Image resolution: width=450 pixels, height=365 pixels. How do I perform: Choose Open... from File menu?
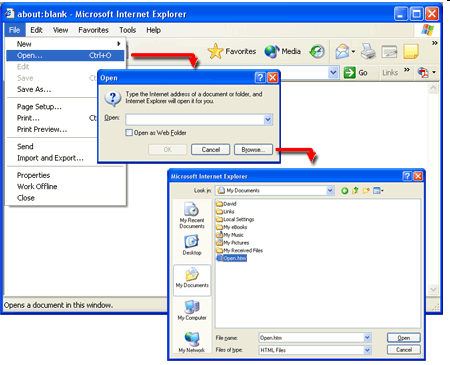click(x=65, y=55)
